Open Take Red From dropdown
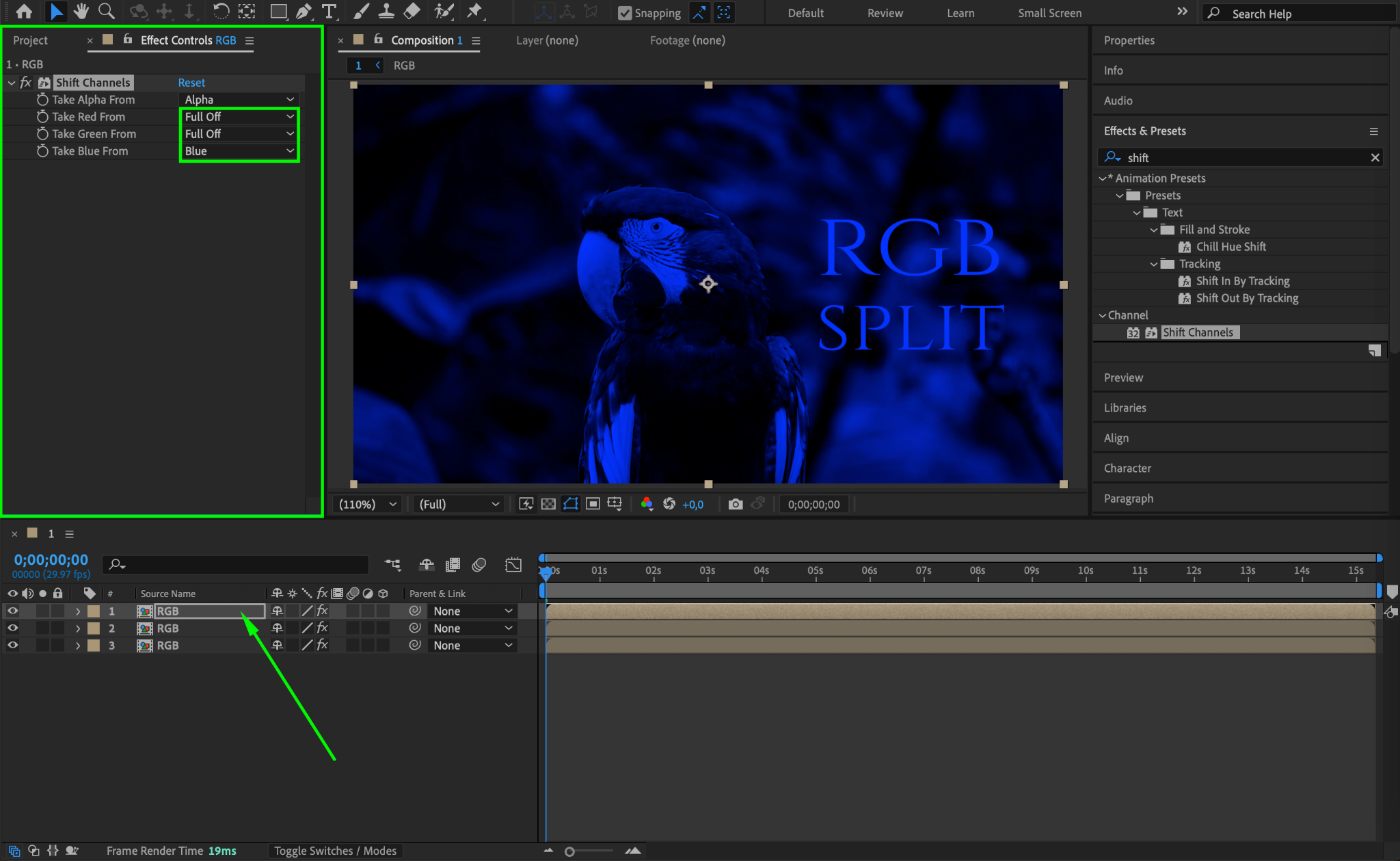 (239, 117)
